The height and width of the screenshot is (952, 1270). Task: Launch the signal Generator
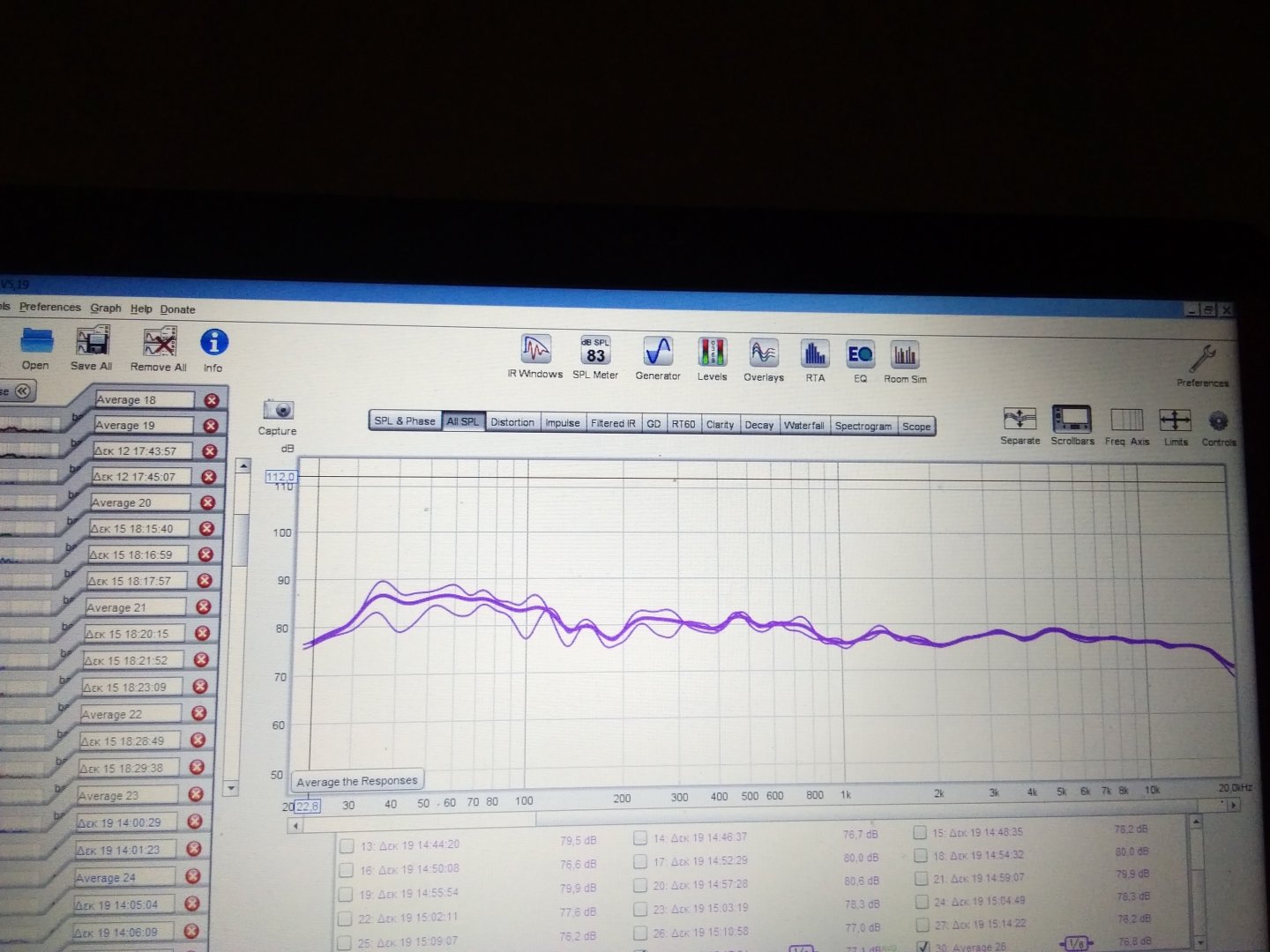(x=658, y=353)
